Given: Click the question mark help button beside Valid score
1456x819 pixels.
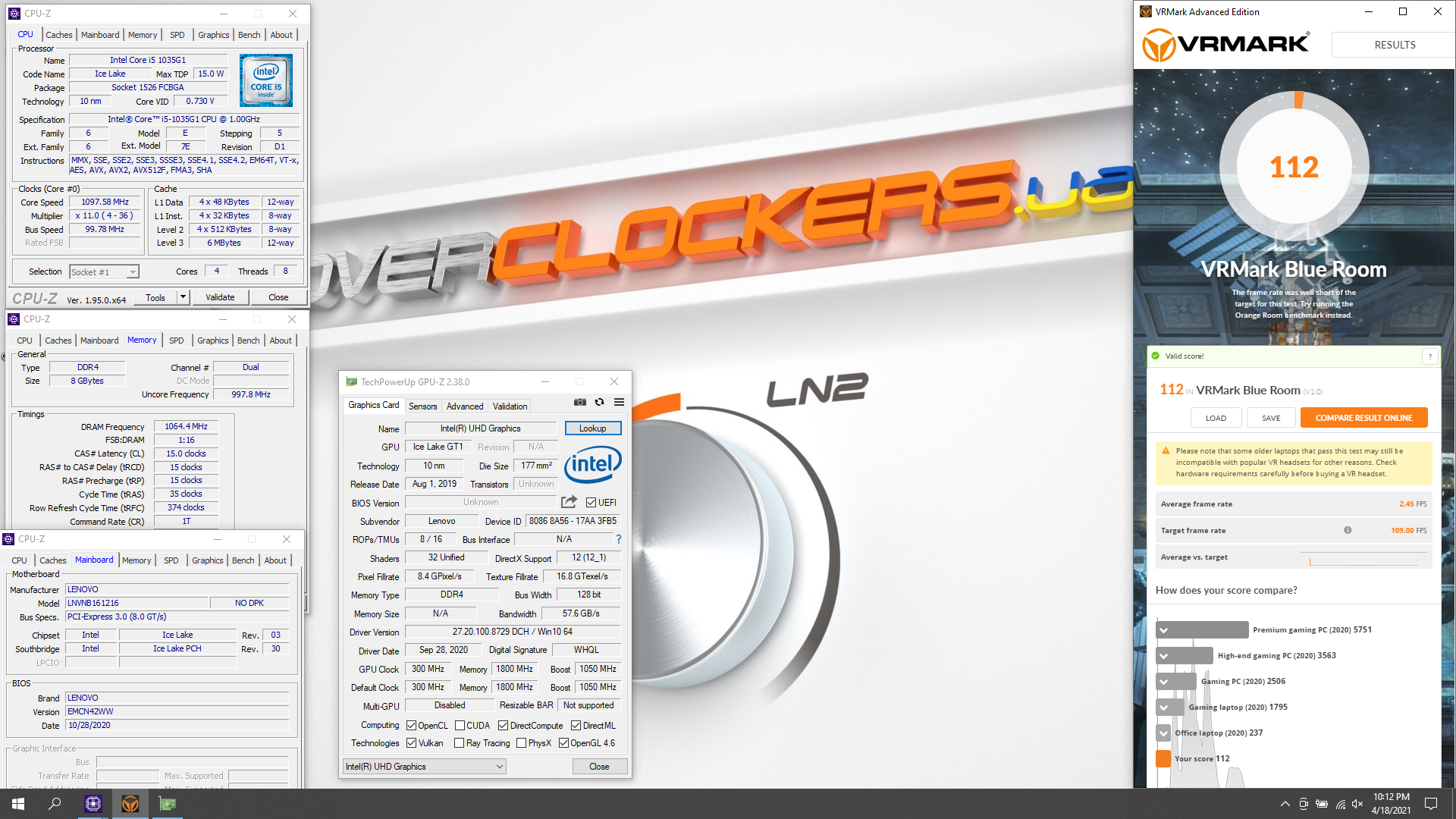Looking at the screenshot, I should (x=1430, y=356).
